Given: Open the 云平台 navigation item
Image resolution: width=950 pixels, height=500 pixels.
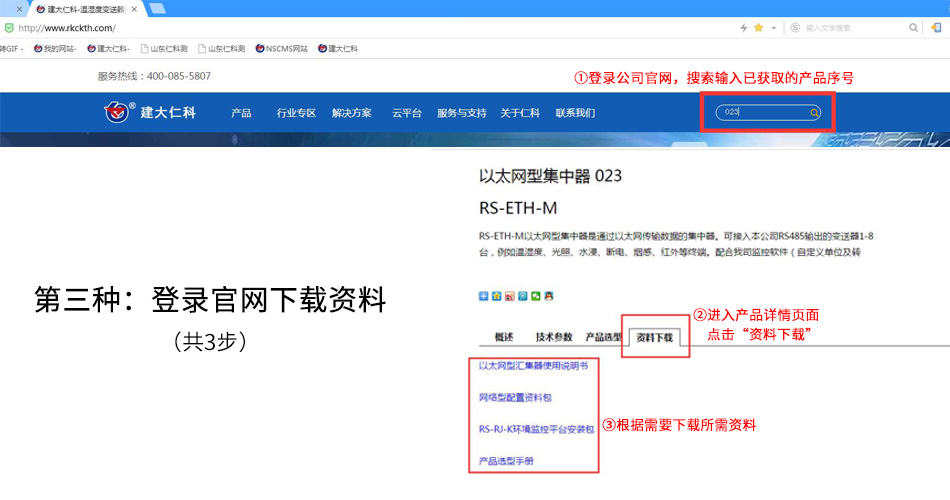Looking at the screenshot, I should 406,113.
